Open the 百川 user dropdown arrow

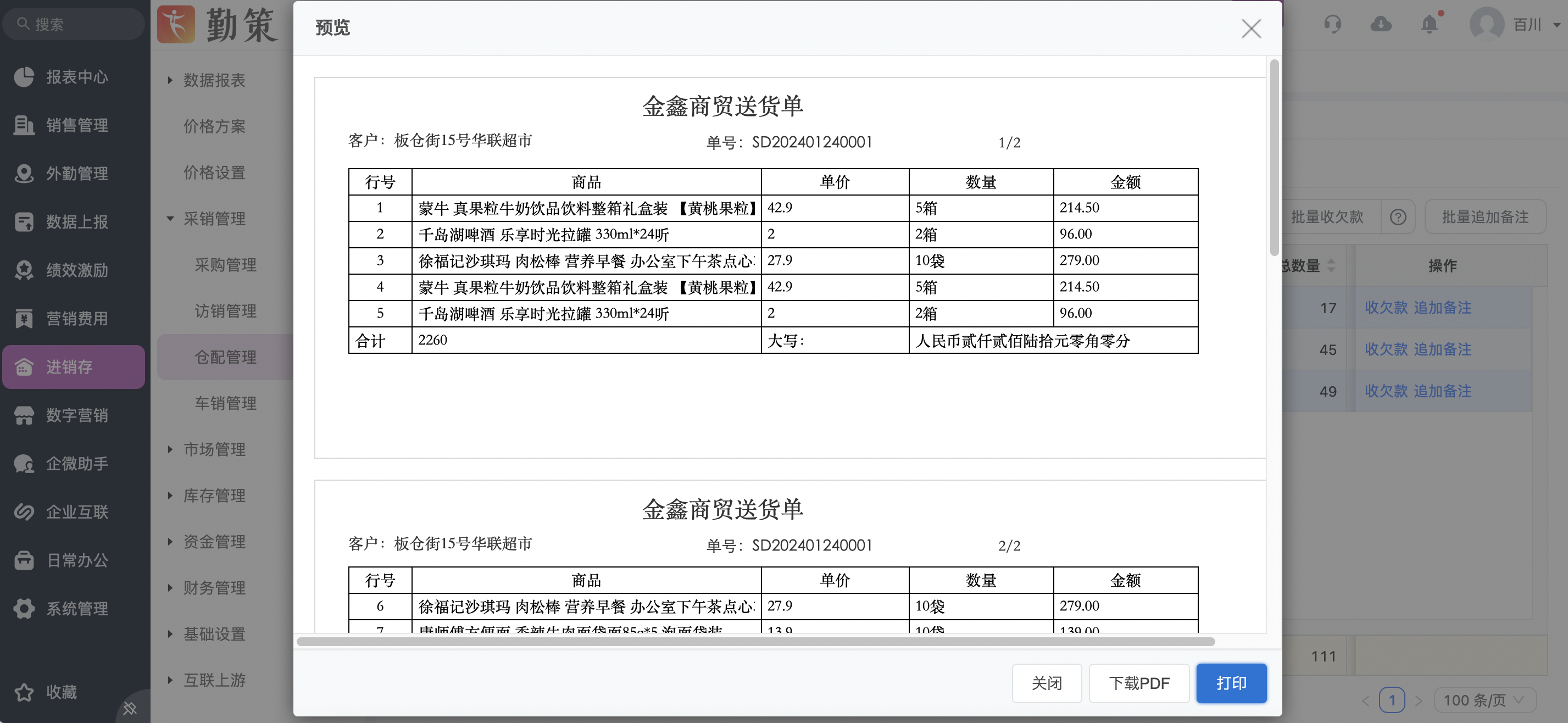click(1556, 25)
